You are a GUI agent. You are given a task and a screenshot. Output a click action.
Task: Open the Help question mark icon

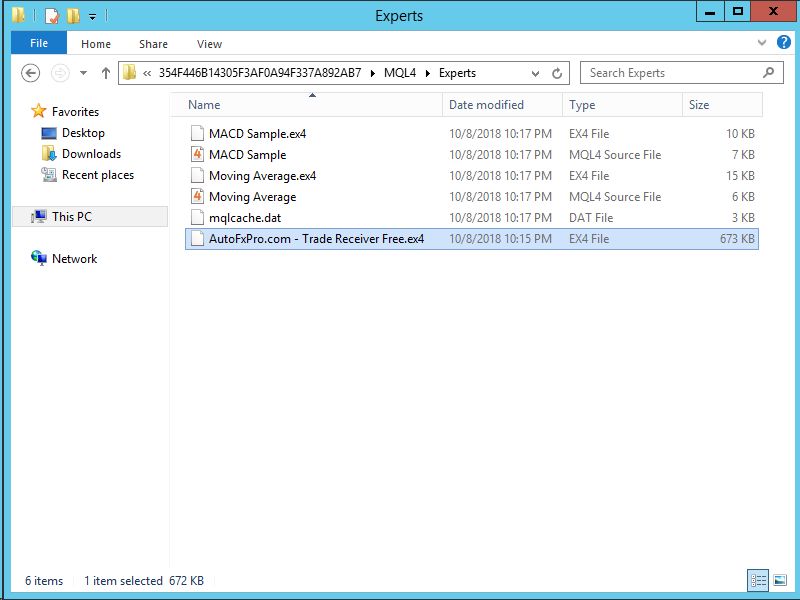tap(785, 43)
